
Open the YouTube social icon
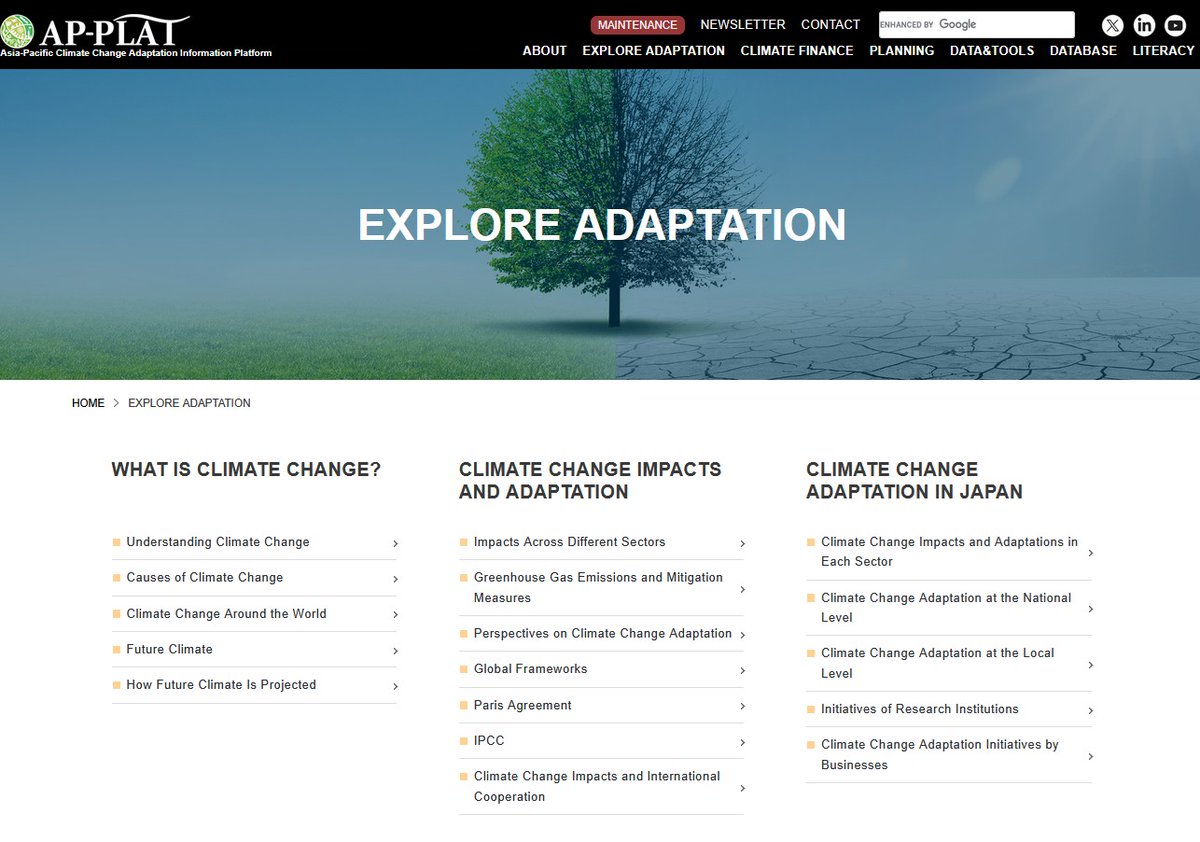point(1175,25)
